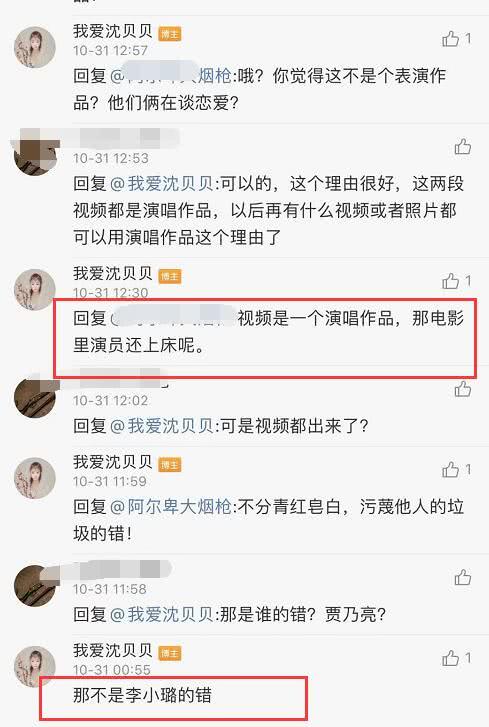The height and width of the screenshot is (727, 489).
Task: Open the @阿尔卑大烟枪 mention in 11:59 reply
Action: tap(170, 506)
